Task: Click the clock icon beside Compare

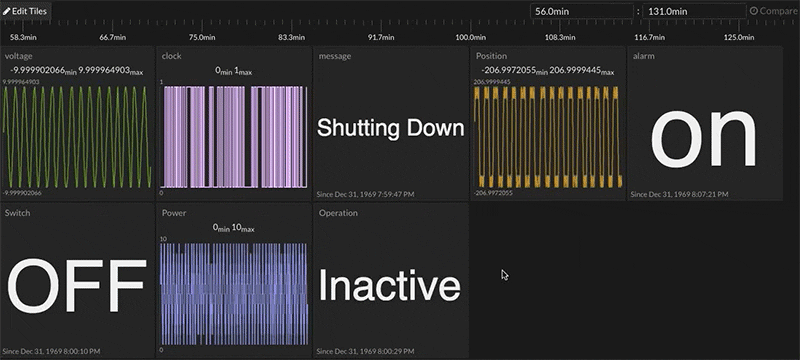Action: 754,11
